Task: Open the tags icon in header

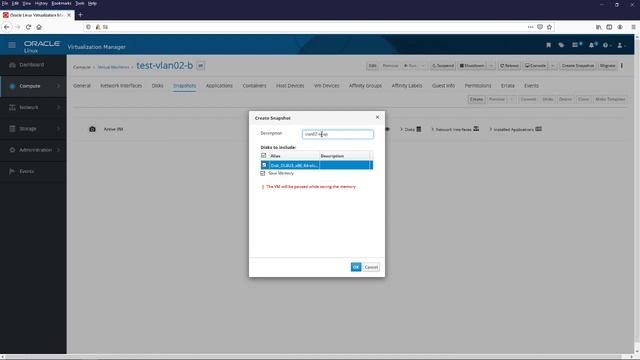Action: point(561,45)
